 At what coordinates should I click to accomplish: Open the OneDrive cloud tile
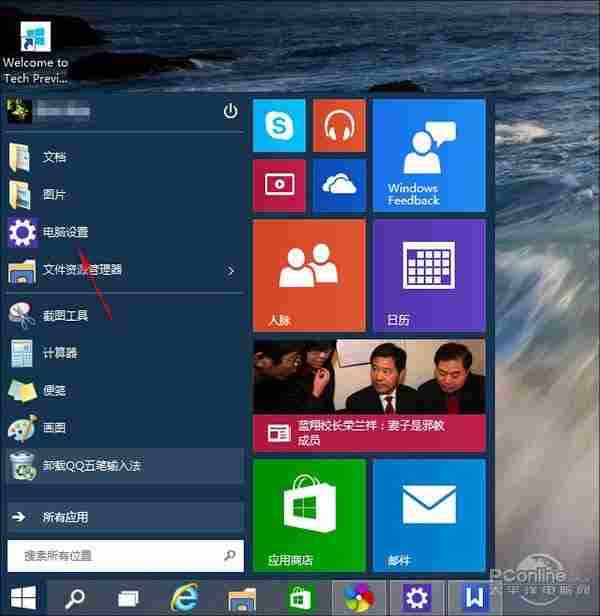[x=339, y=185]
